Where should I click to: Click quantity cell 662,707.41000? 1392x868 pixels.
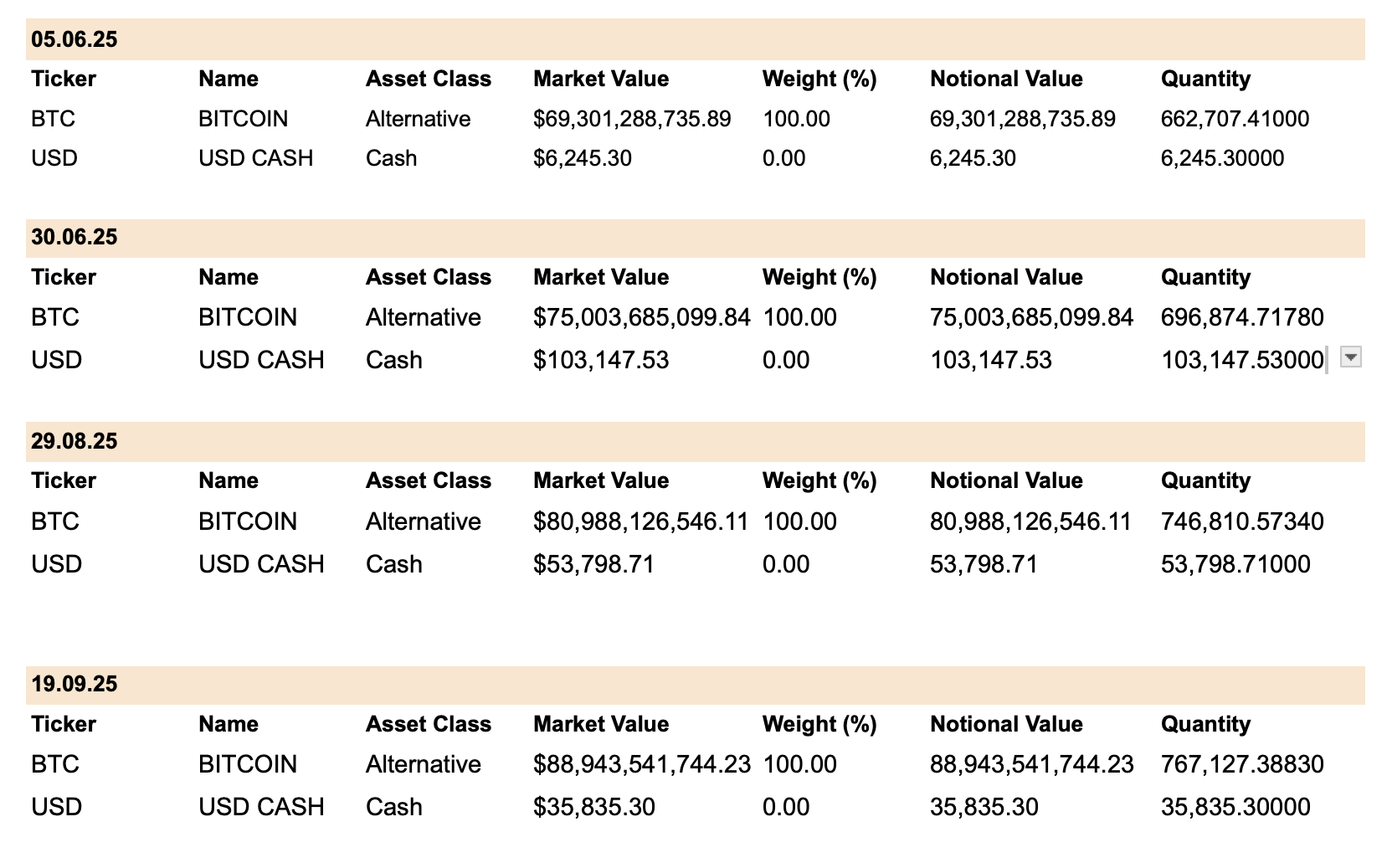pos(1235,119)
